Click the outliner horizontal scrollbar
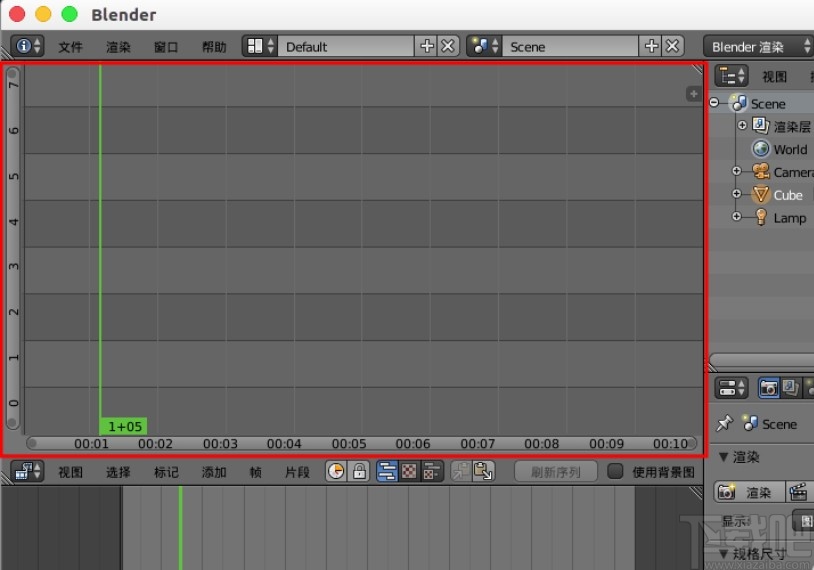The height and width of the screenshot is (570, 814). (762, 359)
